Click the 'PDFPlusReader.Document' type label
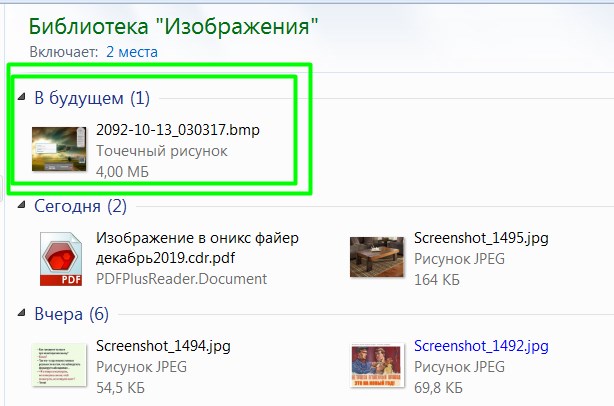The height and width of the screenshot is (406, 614). [182, 279]
